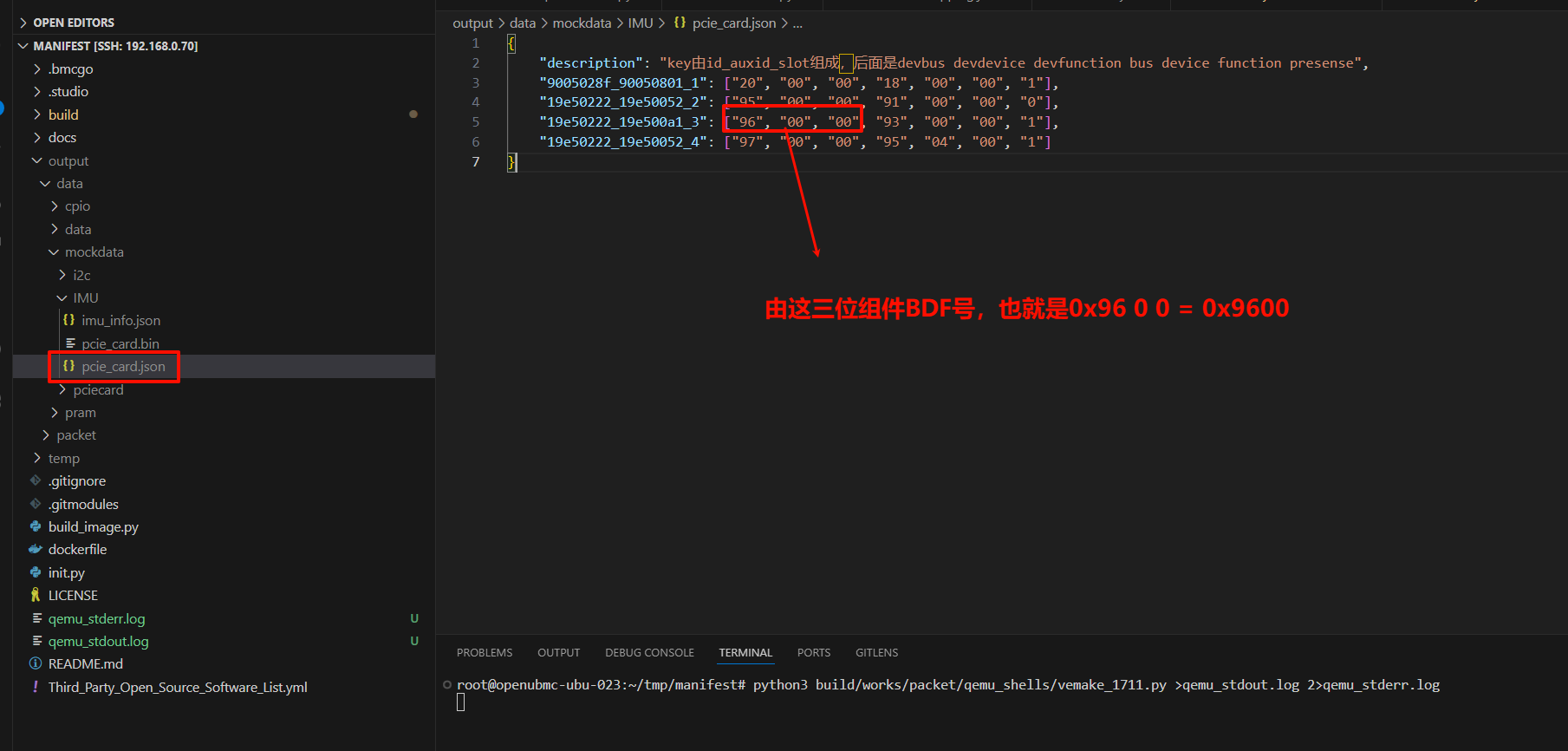Select build_image.py Python file
This screenshot has height=751, width=1568.
pyautogui.click(x=93, y=527)
